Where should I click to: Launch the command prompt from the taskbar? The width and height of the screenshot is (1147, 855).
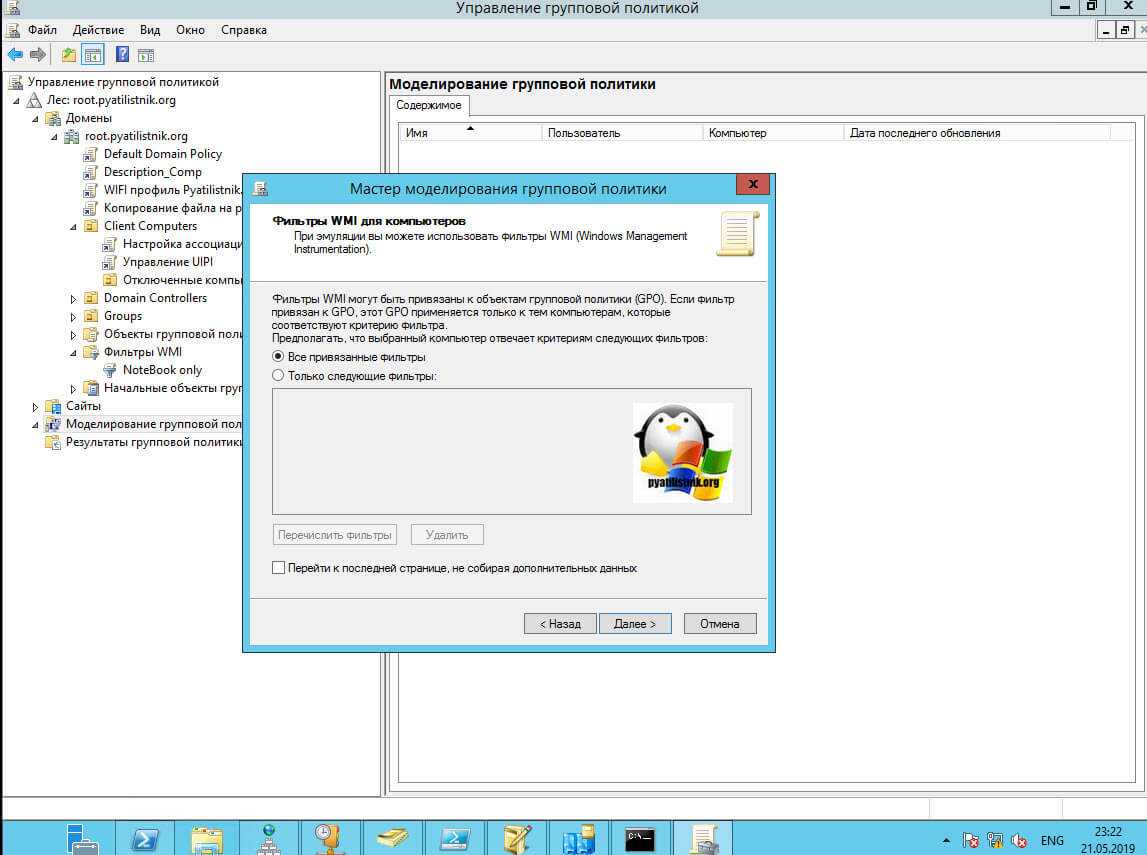[x=640, y=838]
